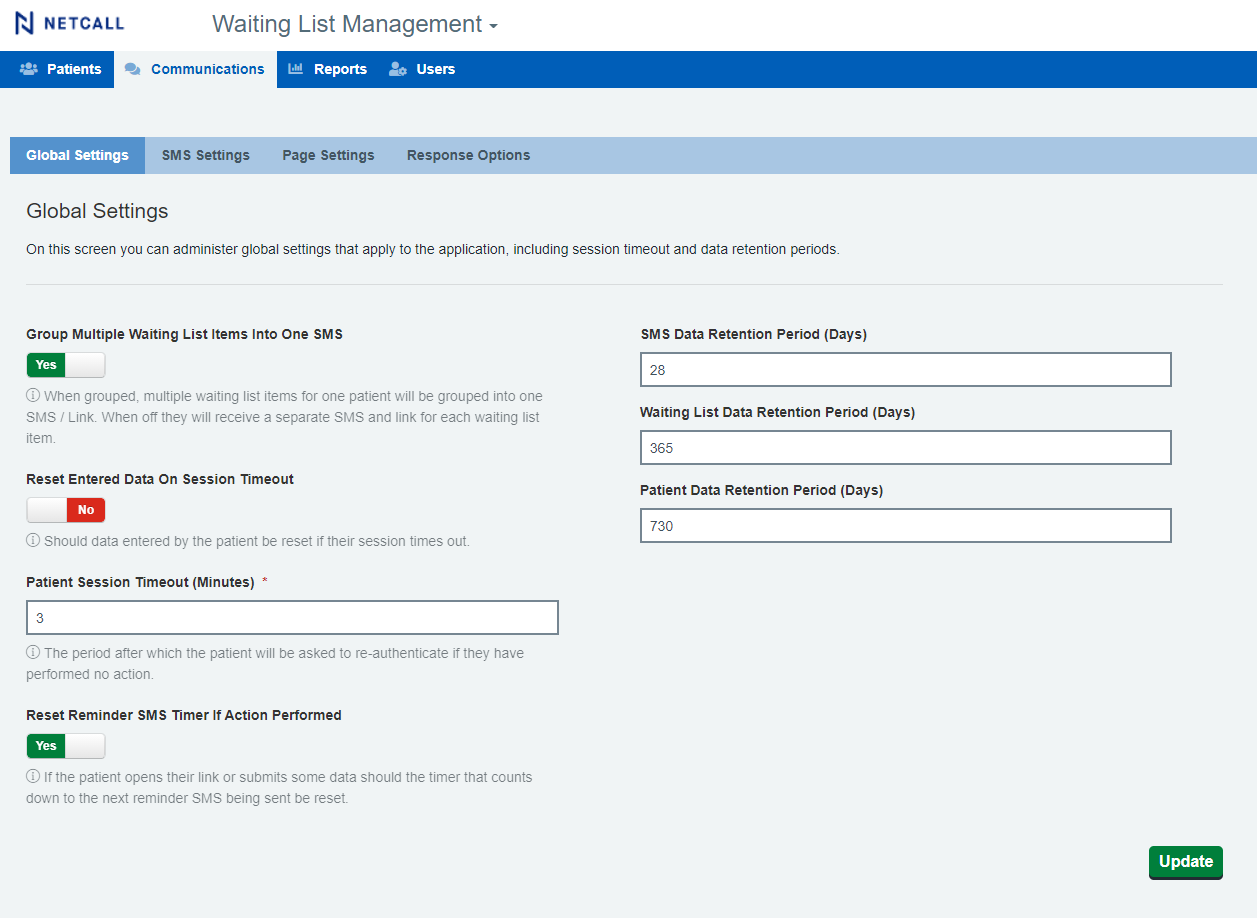Toggle Reset Reminder SMS Timer switch
Image resolution: width=1257 pixels, height=918 pixels.
66,746
